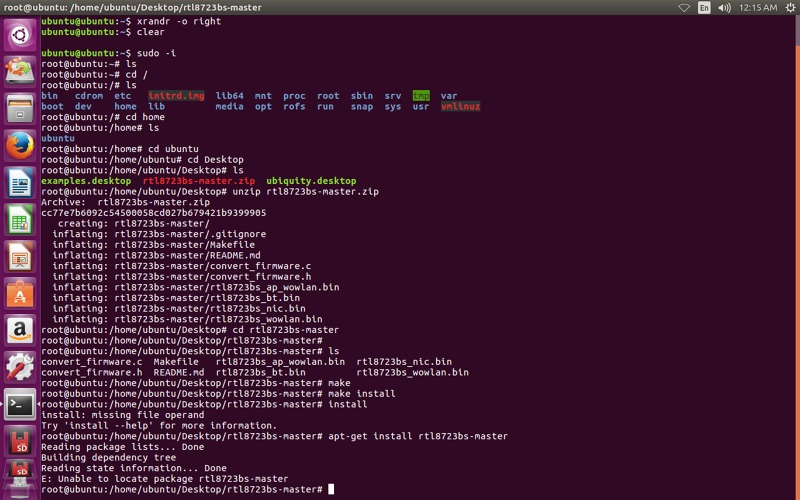Click the Amazon launcher icon
800x500 pixels.
coord(20,331)
